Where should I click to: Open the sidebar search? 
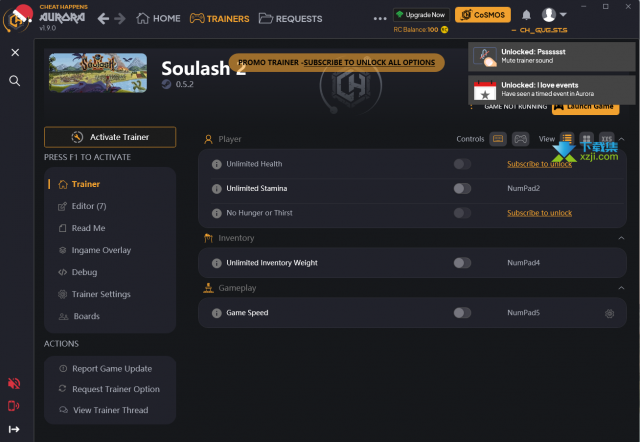pyautogui.click(x=15, y=81)
